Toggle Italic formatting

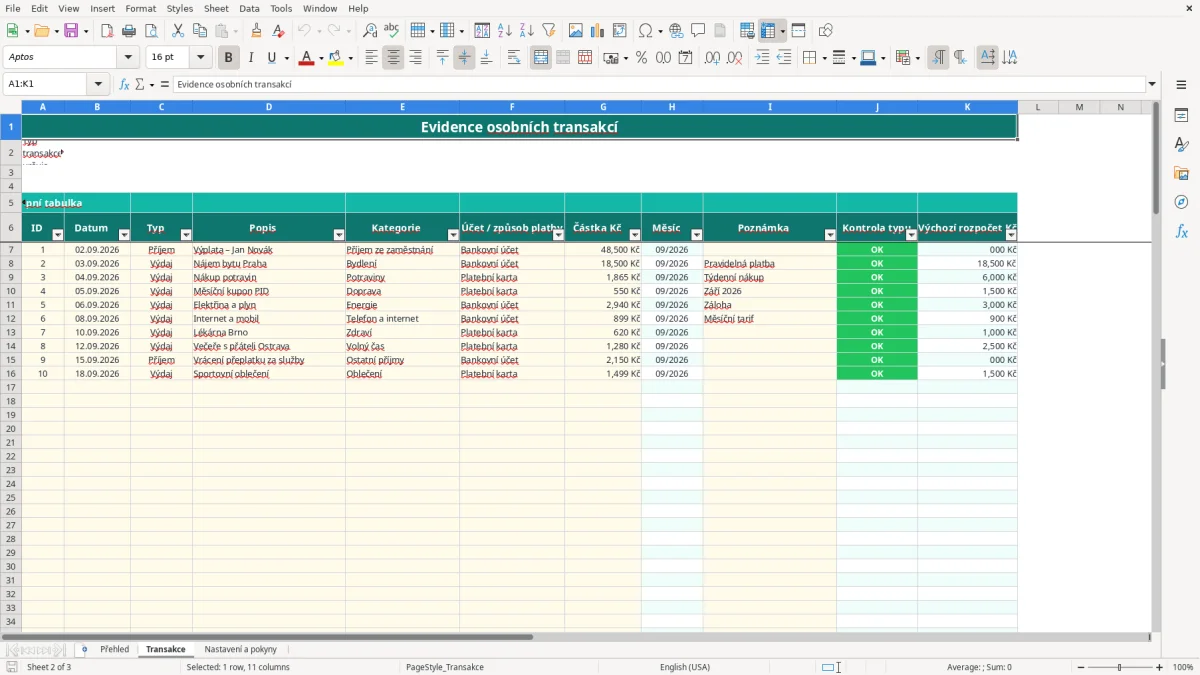(250, 58)
